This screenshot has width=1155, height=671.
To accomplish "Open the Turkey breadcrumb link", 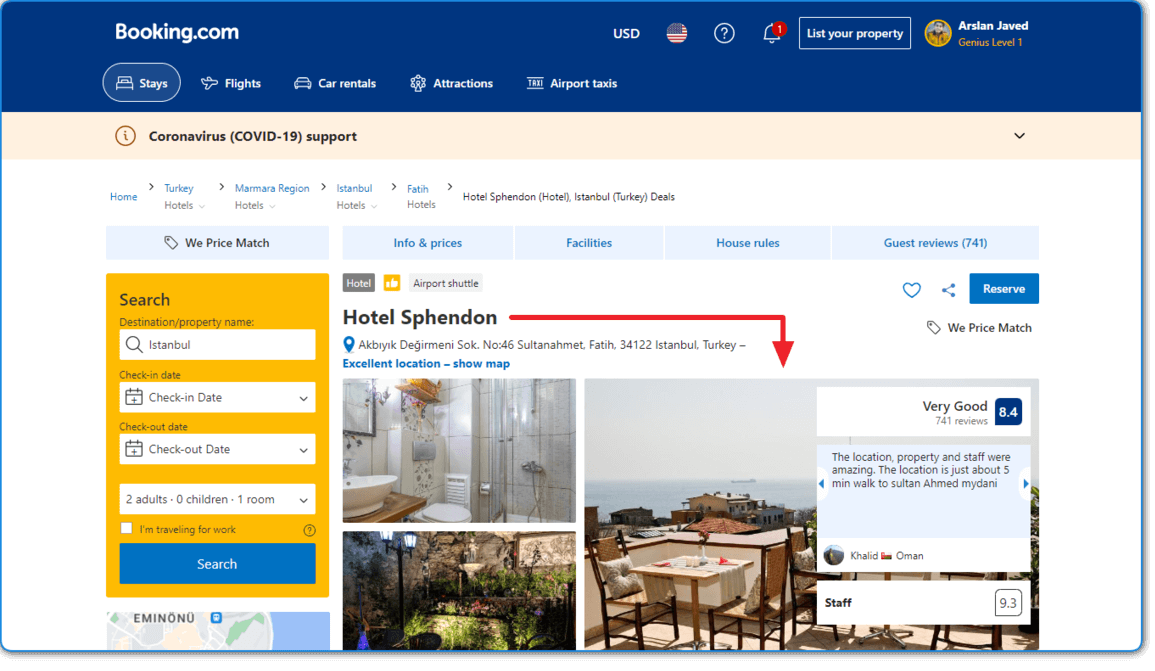I will click(x=178, y=189).
